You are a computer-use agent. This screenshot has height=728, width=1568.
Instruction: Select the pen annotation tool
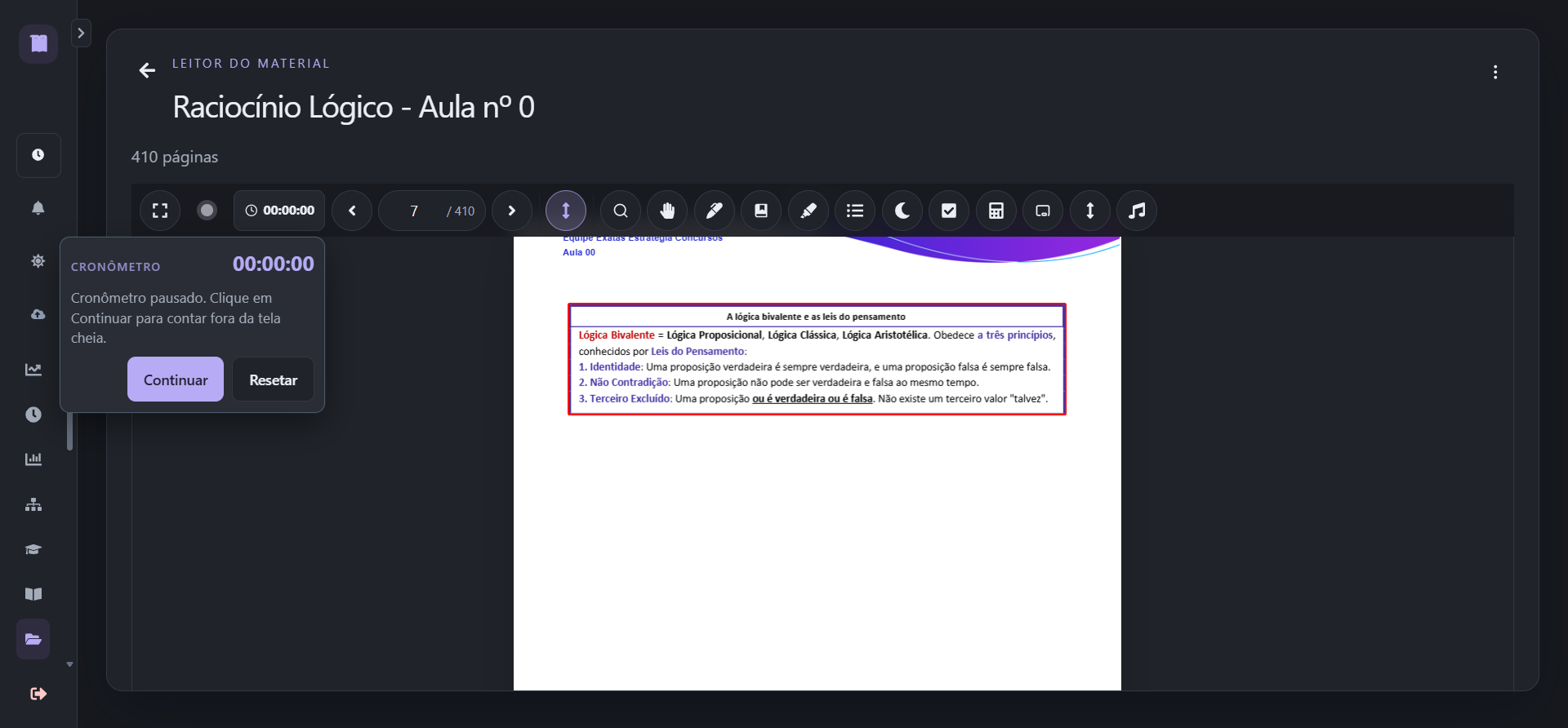[x=715, y=211]
